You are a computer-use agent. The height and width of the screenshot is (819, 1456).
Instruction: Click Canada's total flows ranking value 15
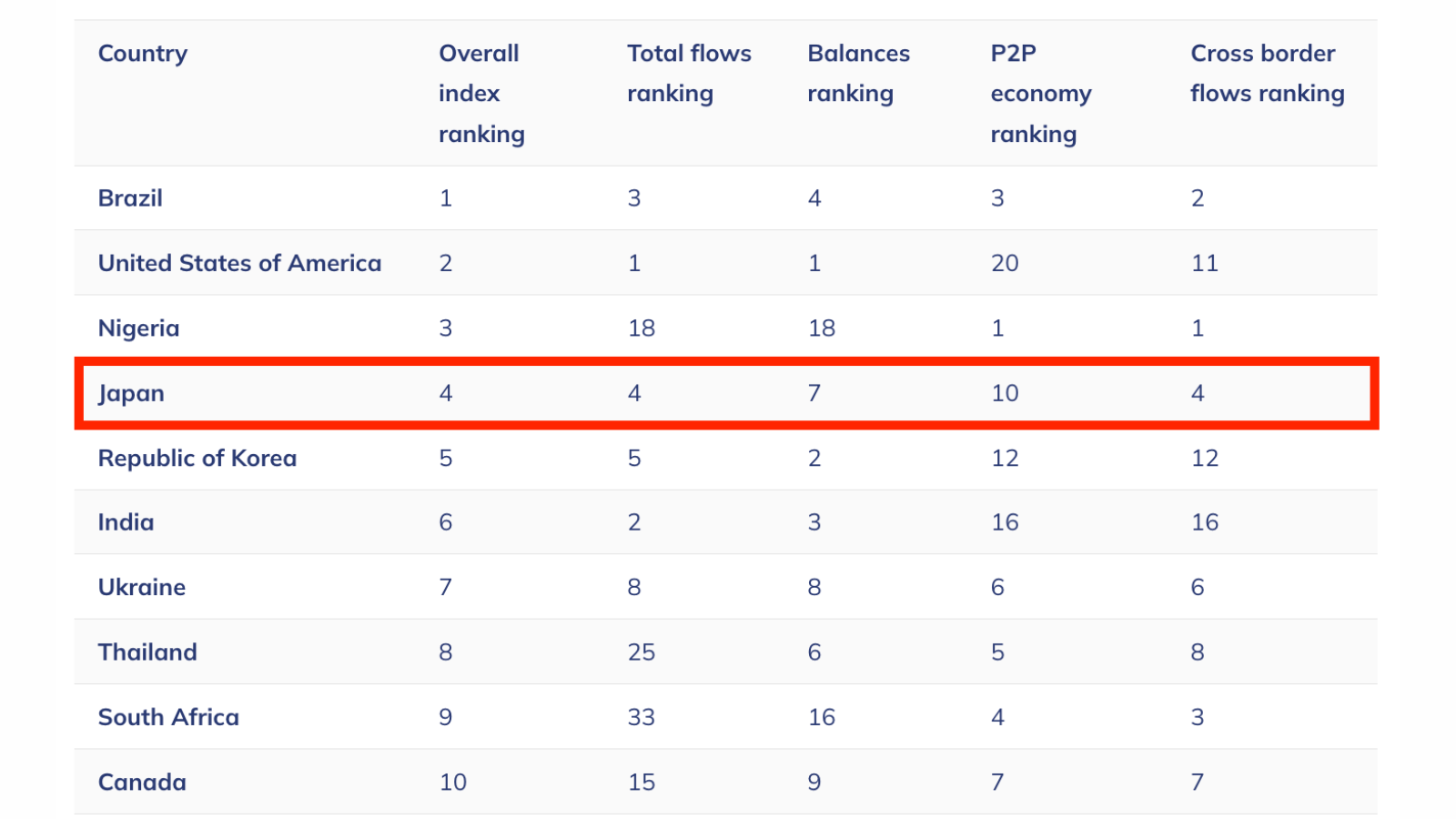[x=642, y=783]
